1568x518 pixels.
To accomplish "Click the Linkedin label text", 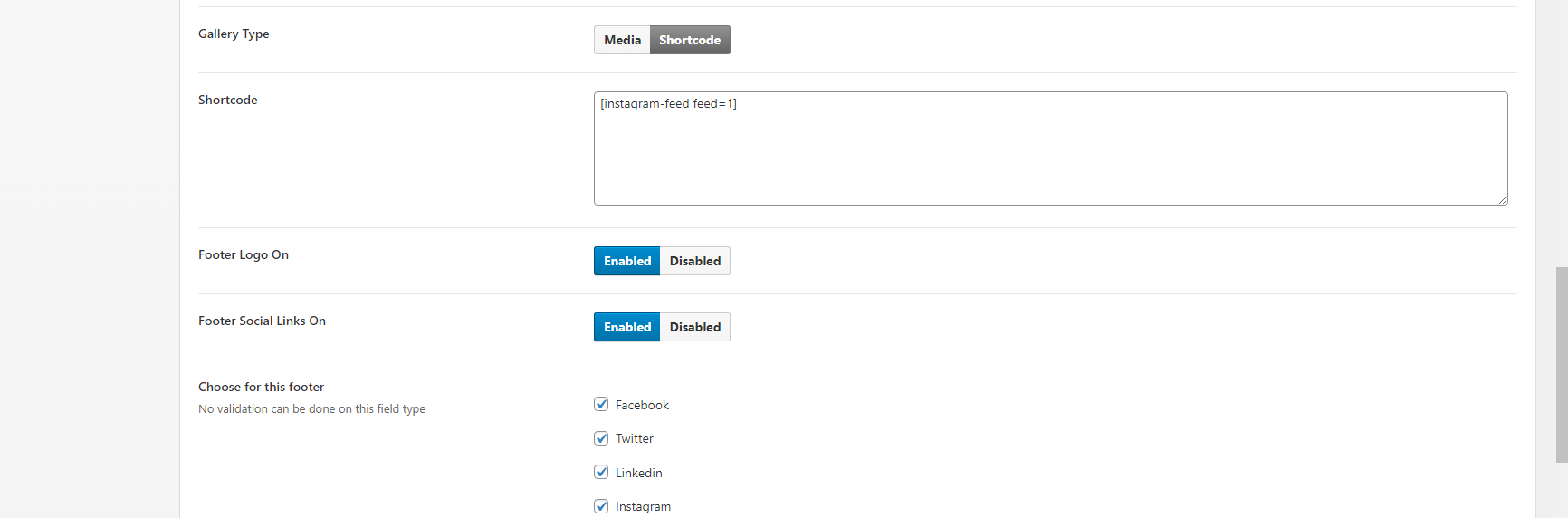I will click(x=638, y=473).
